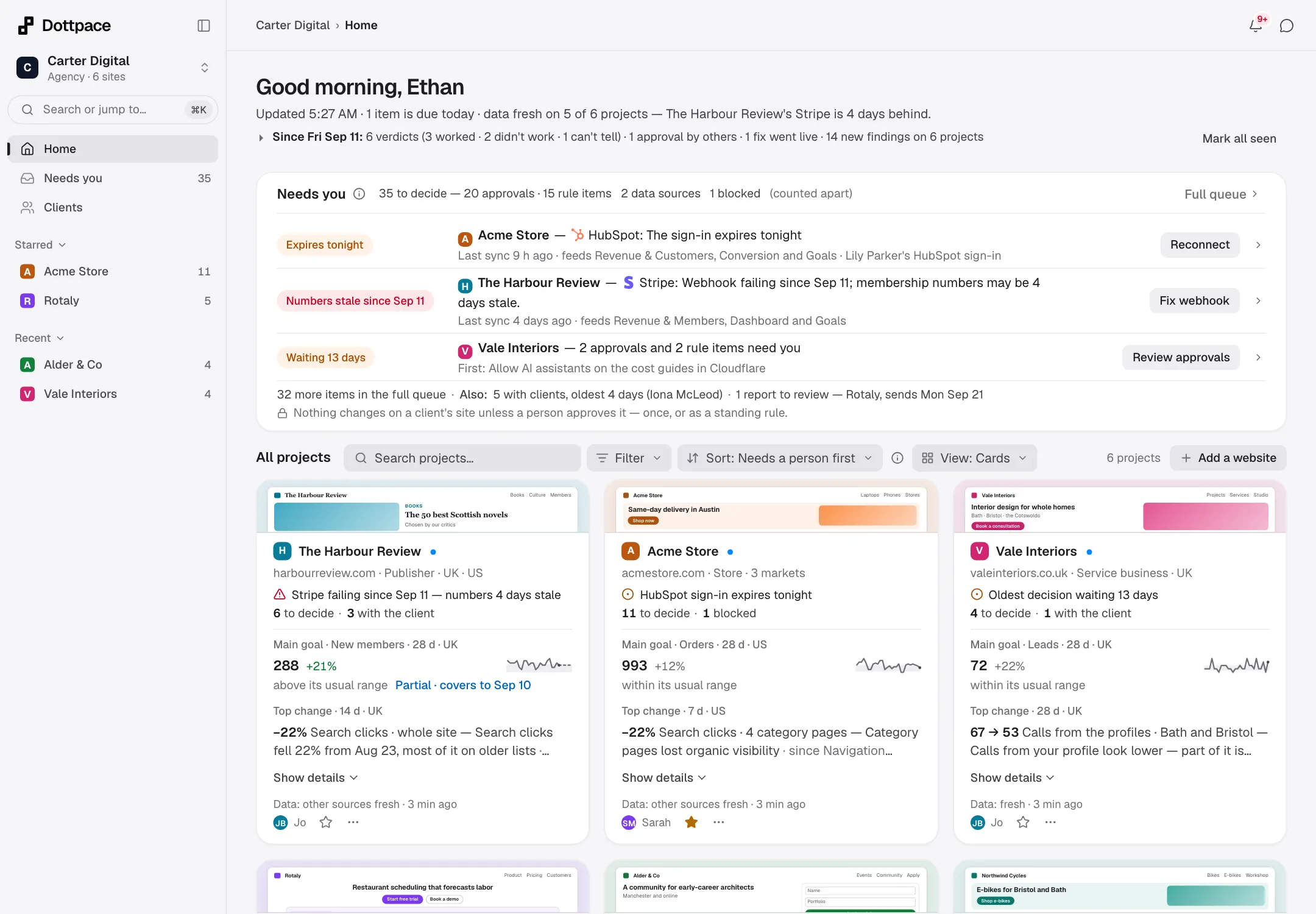
Task: Open the Vale Interiors row arrow
Action: [x=1259, y=358]
